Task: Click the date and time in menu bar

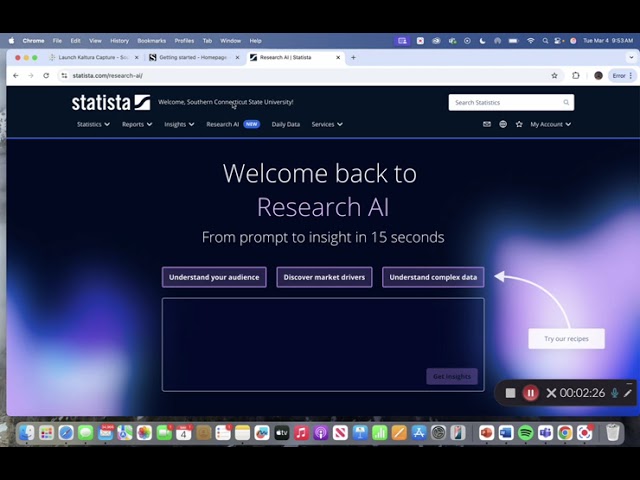Action: coord(608,41)
